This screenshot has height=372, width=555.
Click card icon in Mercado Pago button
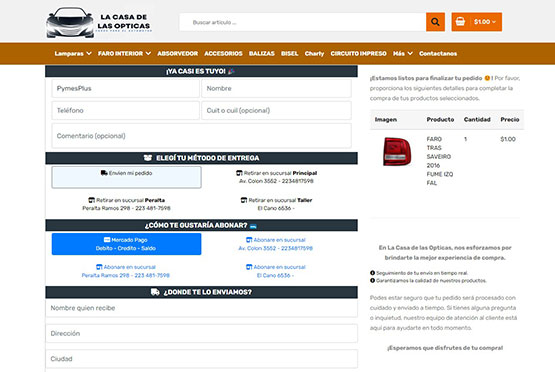click(107, 240)
